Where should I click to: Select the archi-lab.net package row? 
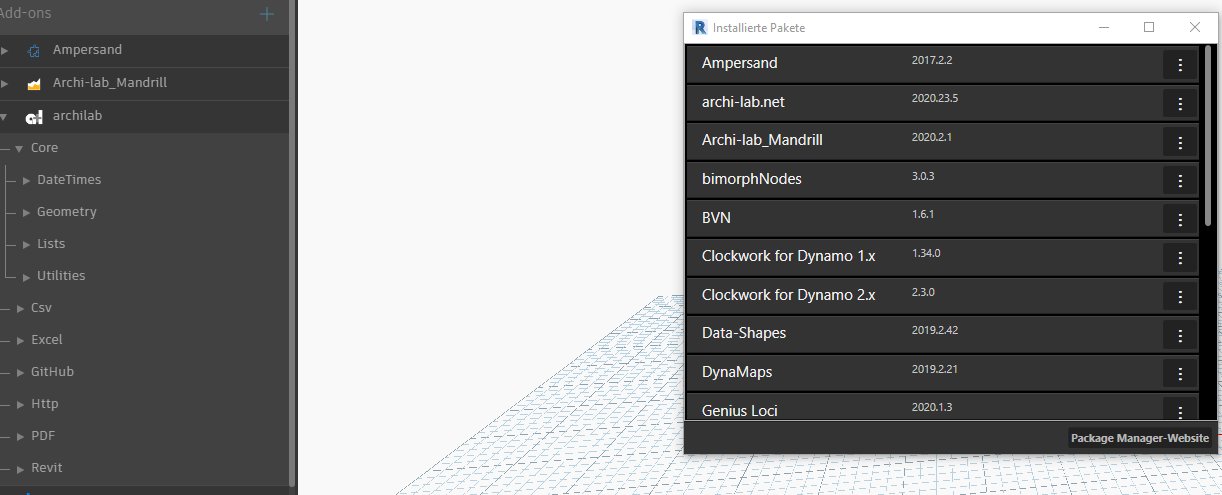tap(943, 103)
